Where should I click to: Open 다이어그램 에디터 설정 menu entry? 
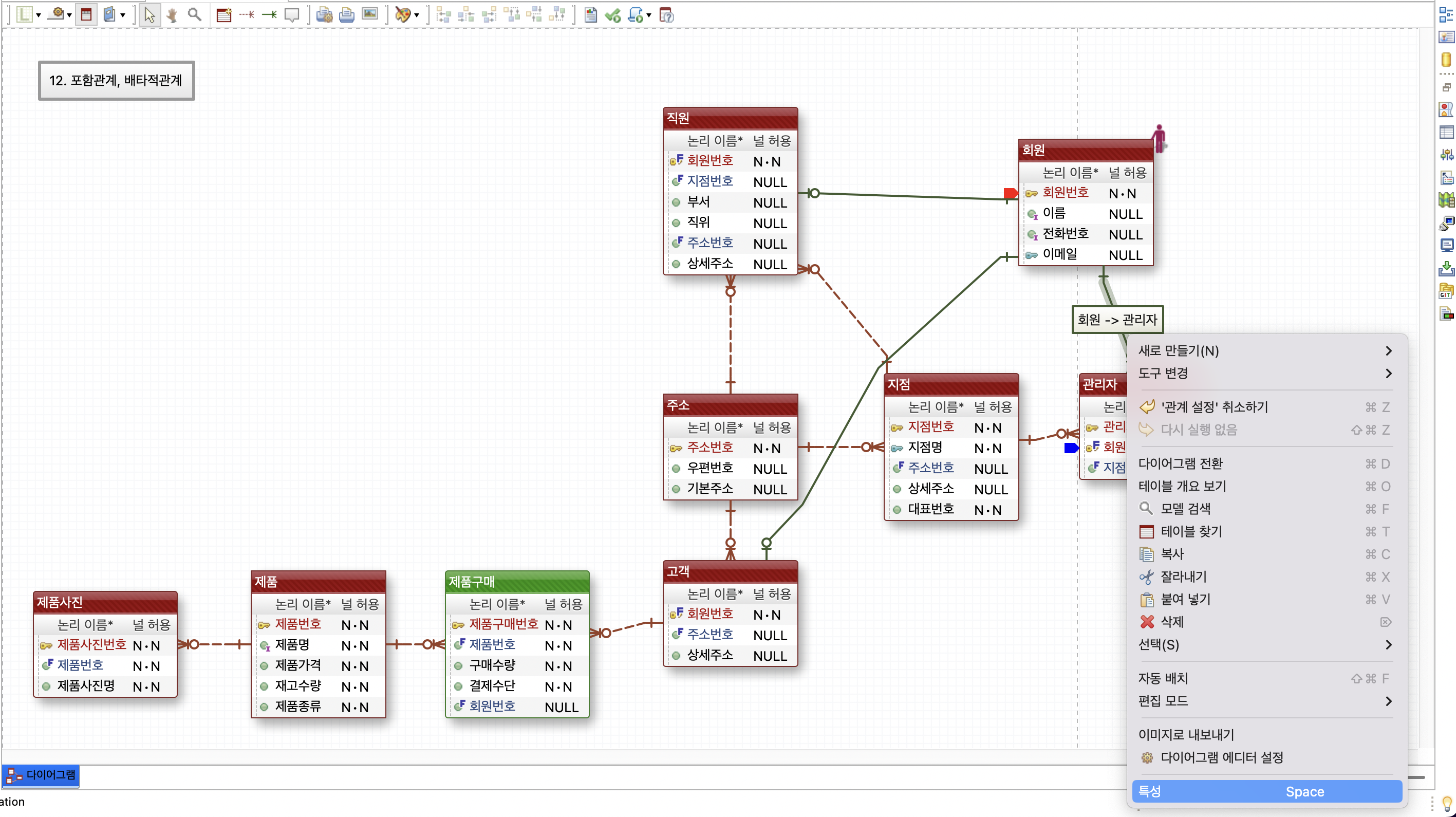click(x=1266, y=757)
